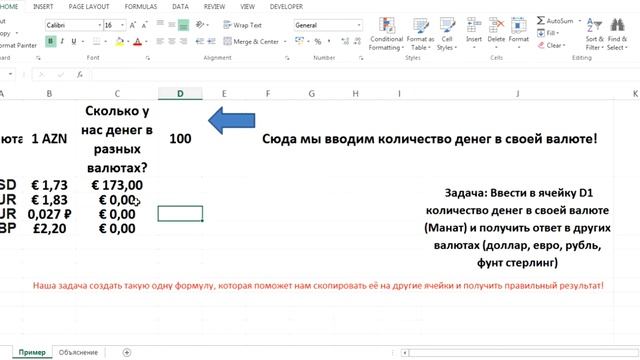
Task: Click Merge & Center
Action: click(251, 41)
